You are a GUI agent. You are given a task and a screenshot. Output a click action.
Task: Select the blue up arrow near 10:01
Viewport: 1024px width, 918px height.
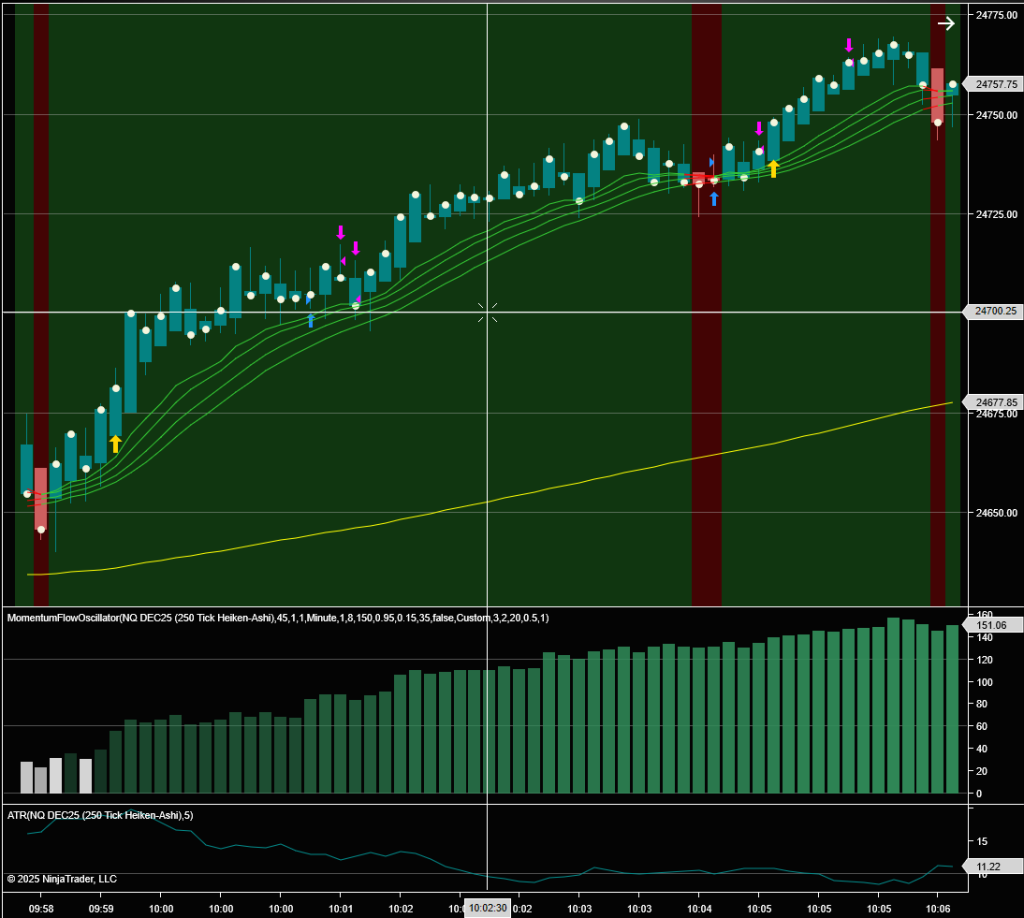[311, 320]
